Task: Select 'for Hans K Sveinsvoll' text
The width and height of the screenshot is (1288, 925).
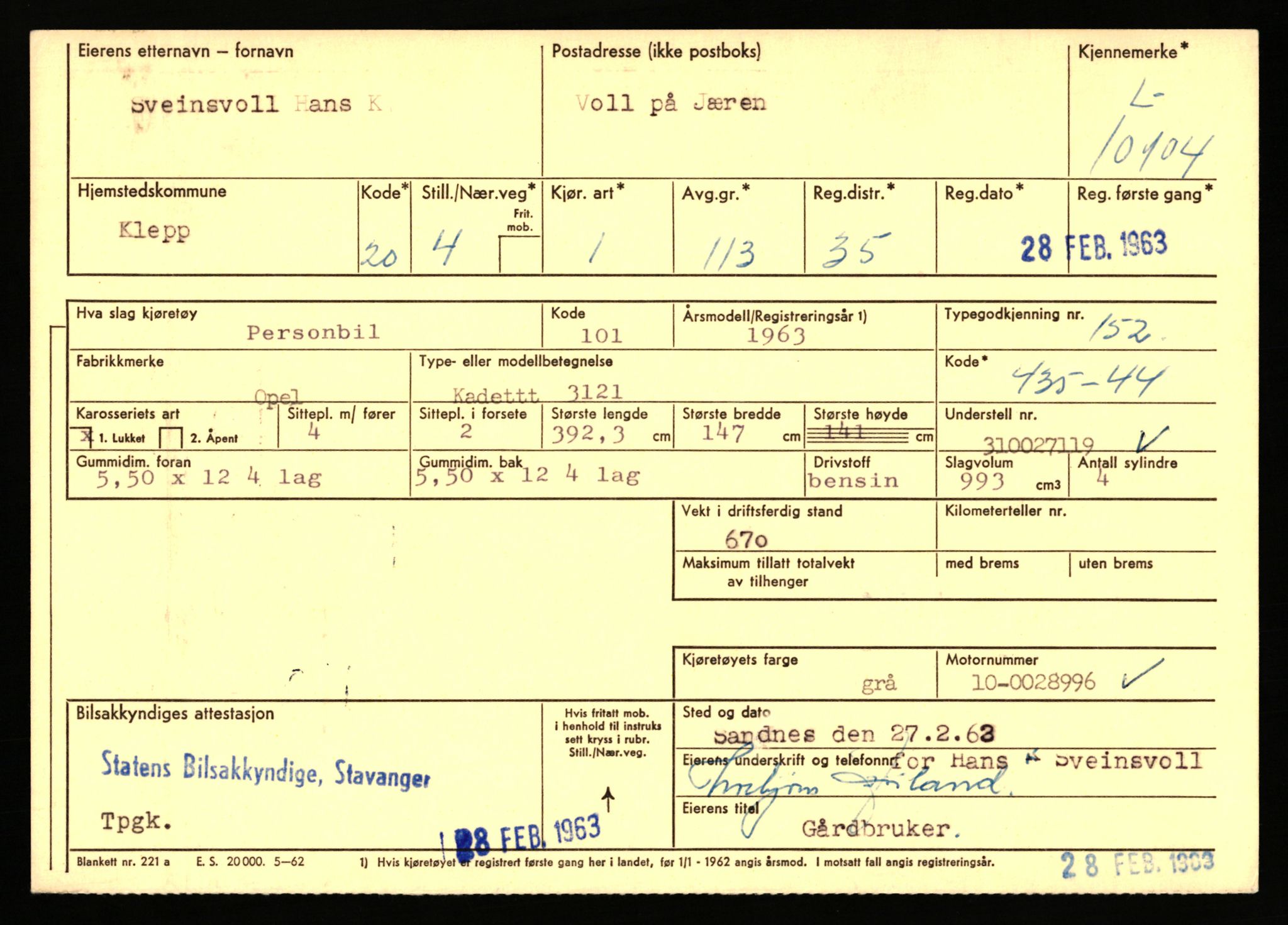Action: click(1046, 760)
